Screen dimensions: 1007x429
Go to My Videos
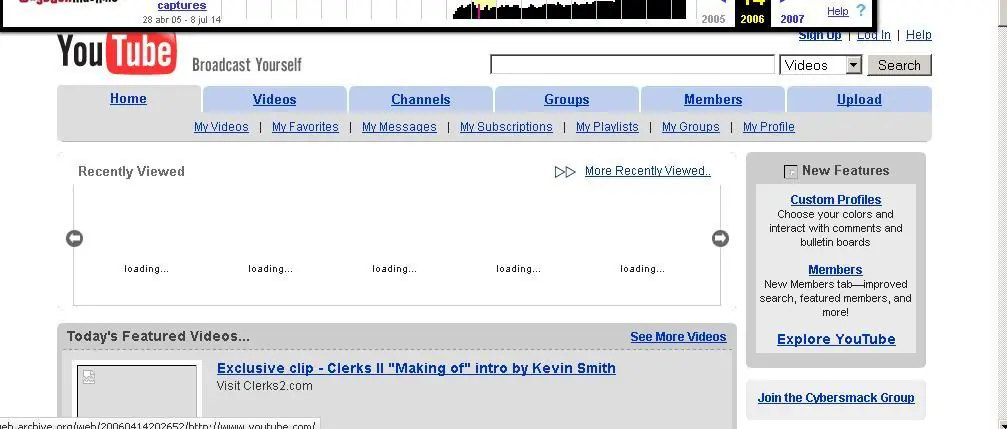pos(221,127)
